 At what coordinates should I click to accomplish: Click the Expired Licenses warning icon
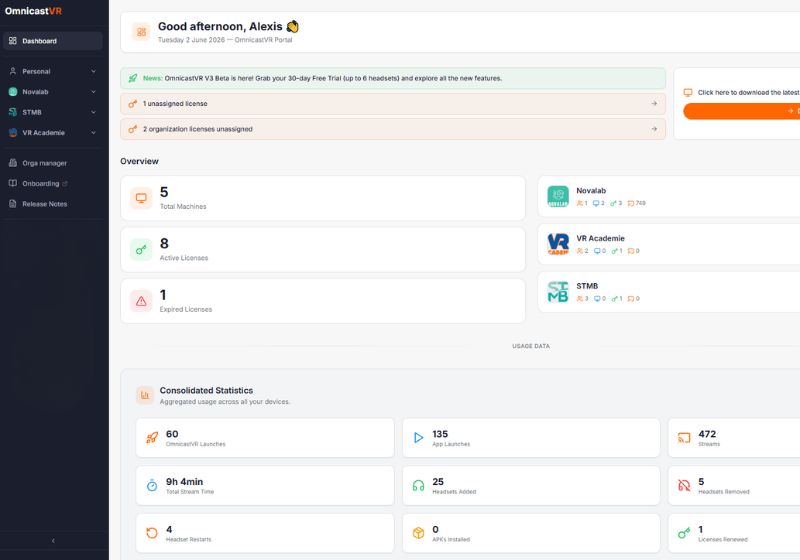click(141, 301)
